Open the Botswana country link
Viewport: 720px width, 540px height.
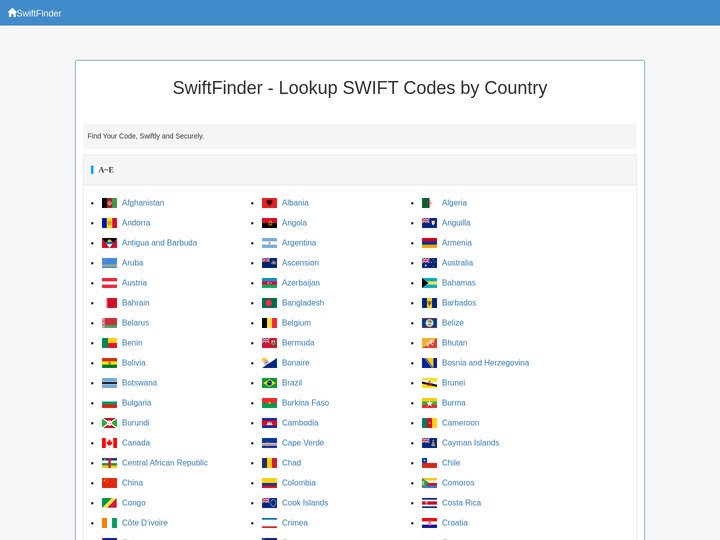[x=140, y=383]
